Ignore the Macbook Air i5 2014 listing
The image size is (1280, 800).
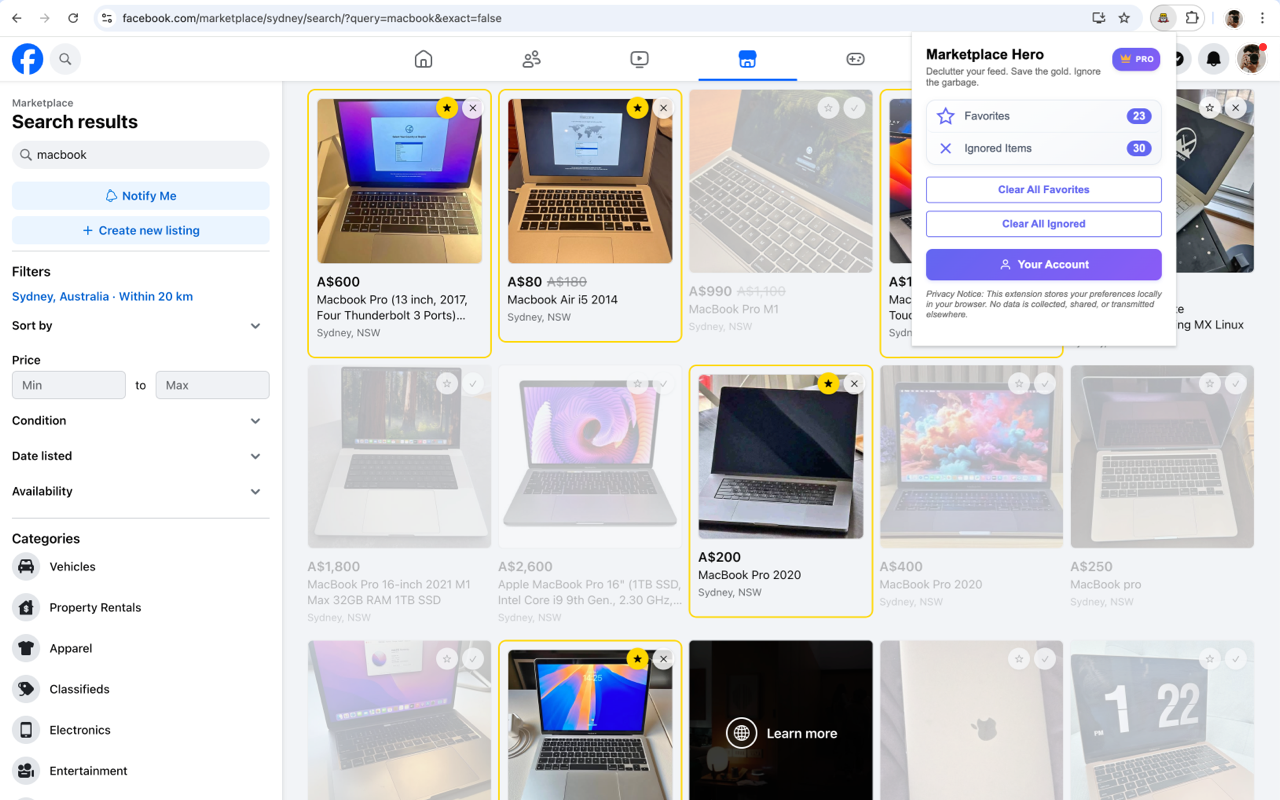[x=663, y=108]
